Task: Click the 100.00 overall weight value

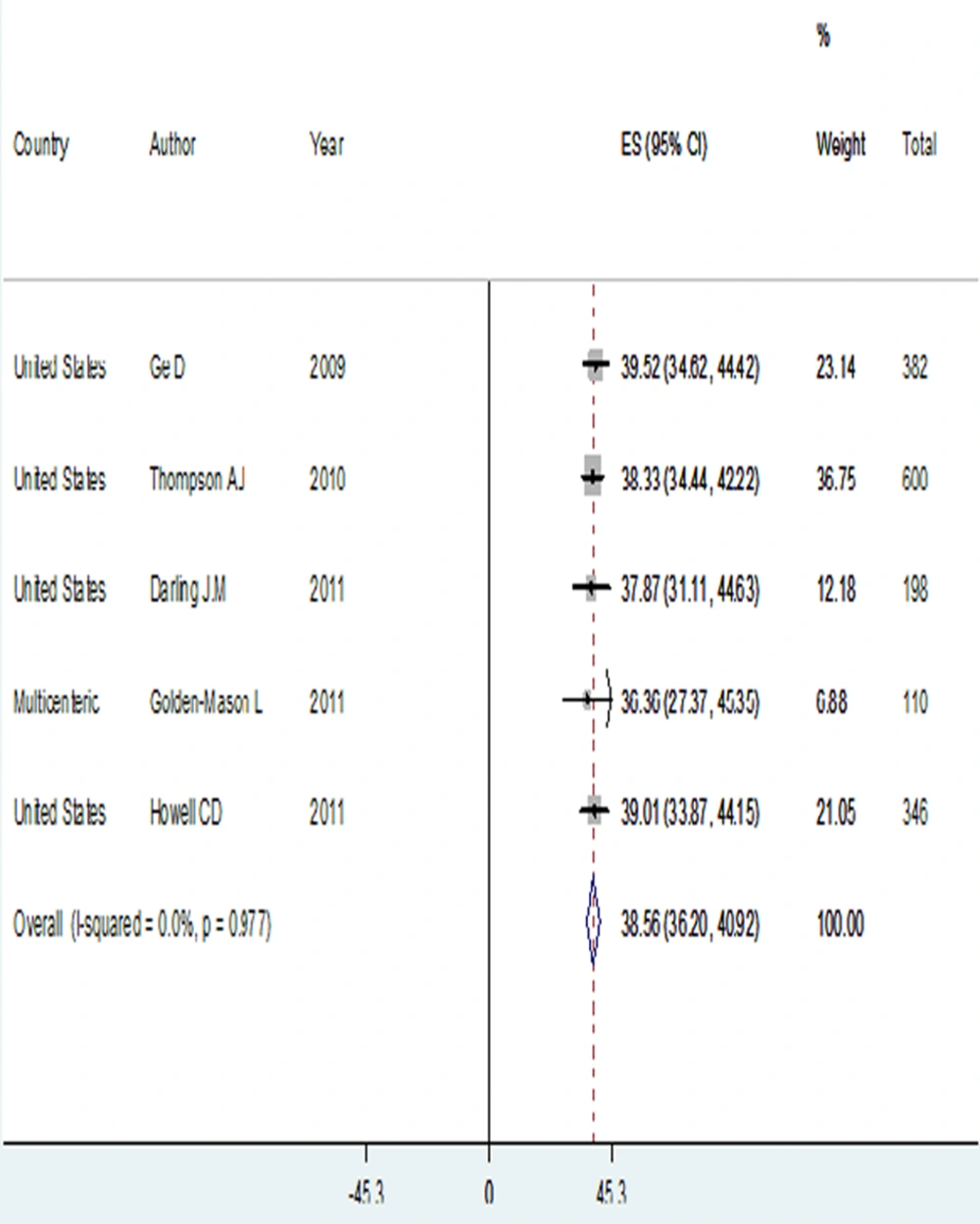Action: pos(840,924)
